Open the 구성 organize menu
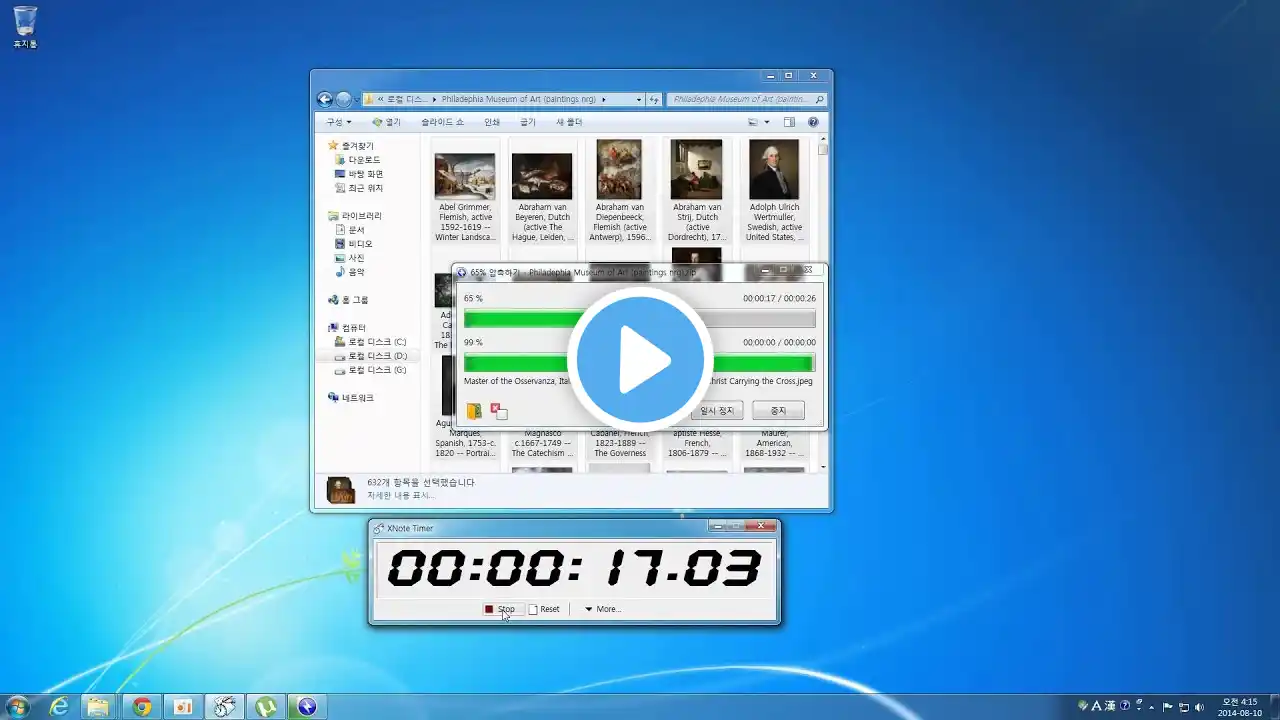Image resolution: width=1280 pixels, height=720 pixels. point(338,122)
